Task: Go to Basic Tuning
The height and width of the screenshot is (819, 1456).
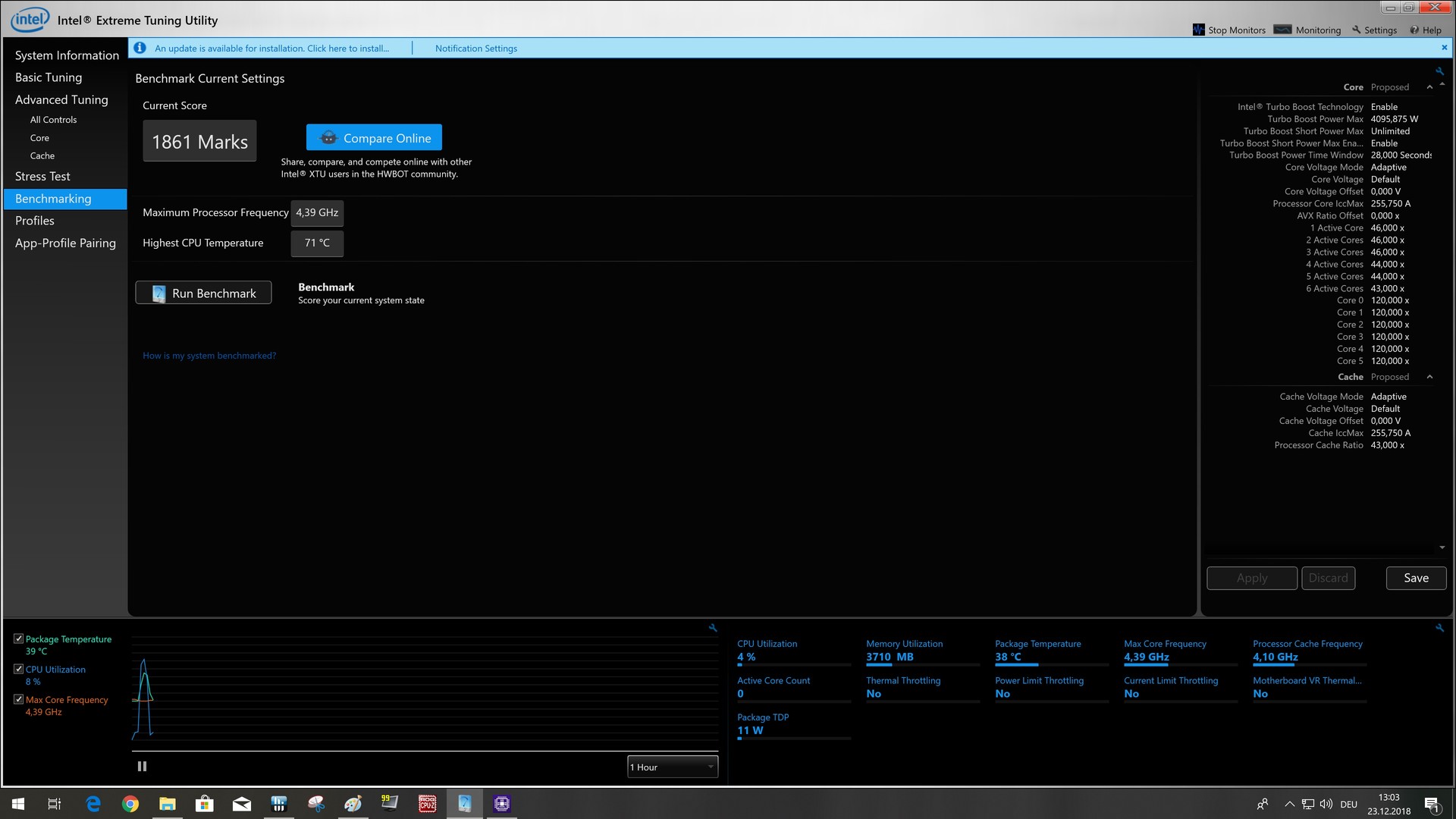Action: (49, 77)
